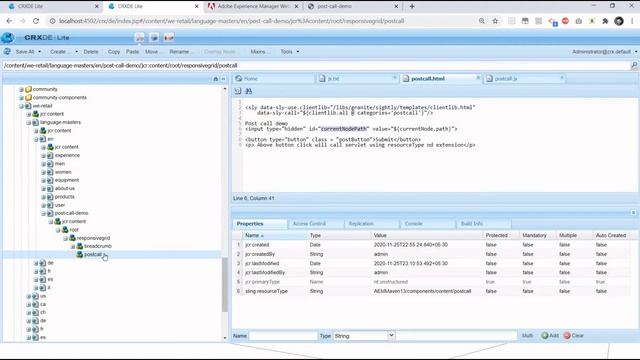
Task: Open the Home editor tab
Action: (x=274, y=78)
